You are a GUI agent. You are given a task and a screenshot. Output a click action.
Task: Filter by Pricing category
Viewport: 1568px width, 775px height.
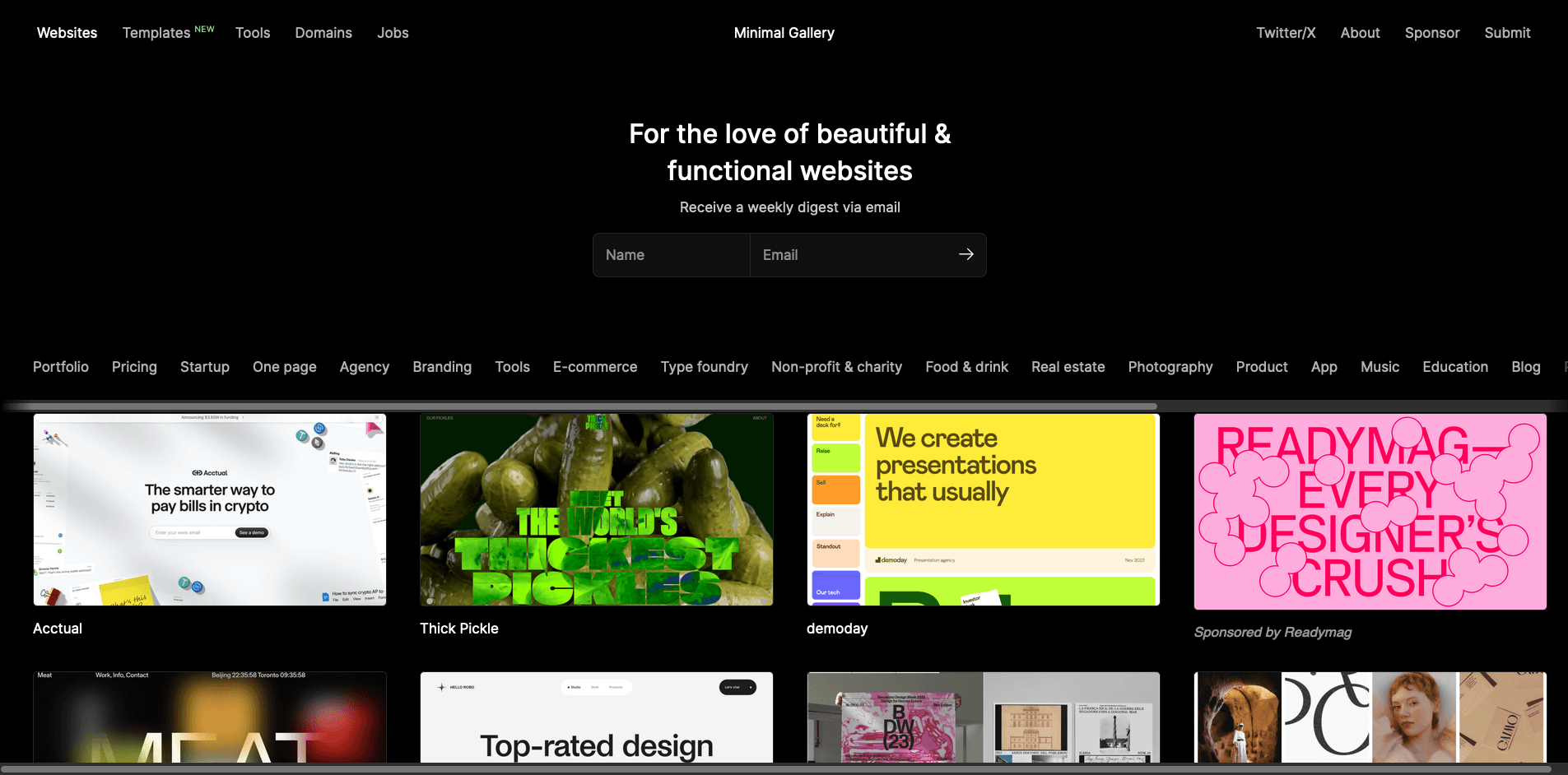click(134, 367)
